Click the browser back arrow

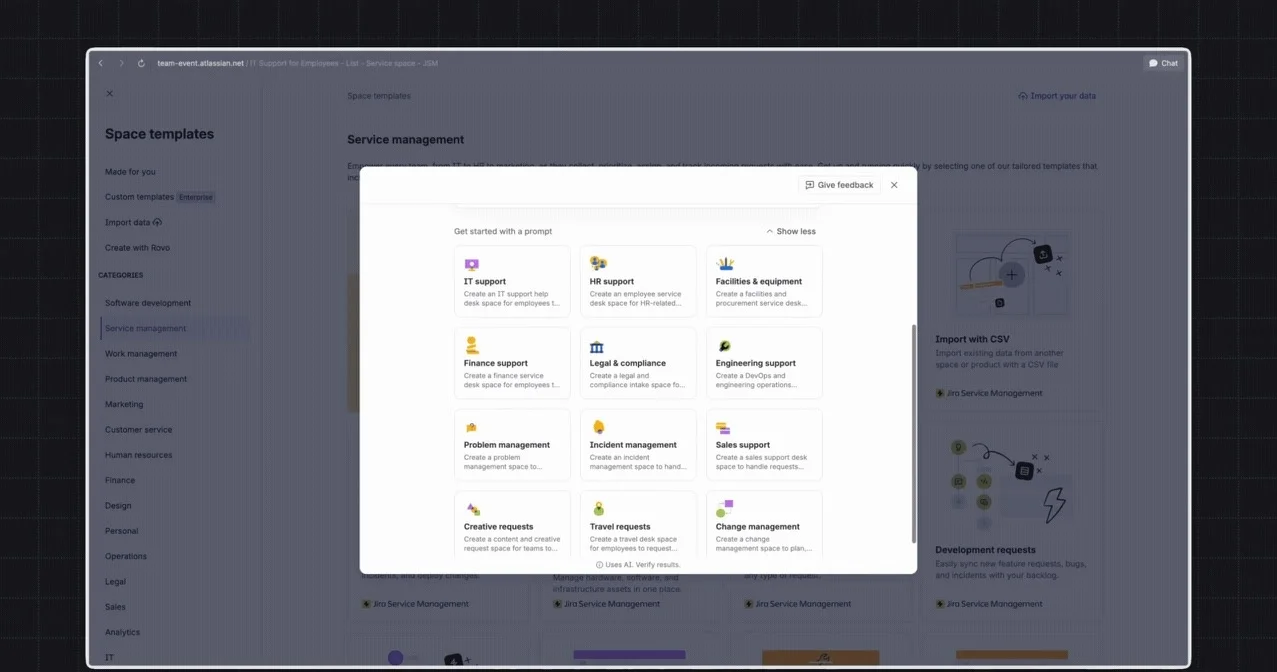(x=100, y=63)
